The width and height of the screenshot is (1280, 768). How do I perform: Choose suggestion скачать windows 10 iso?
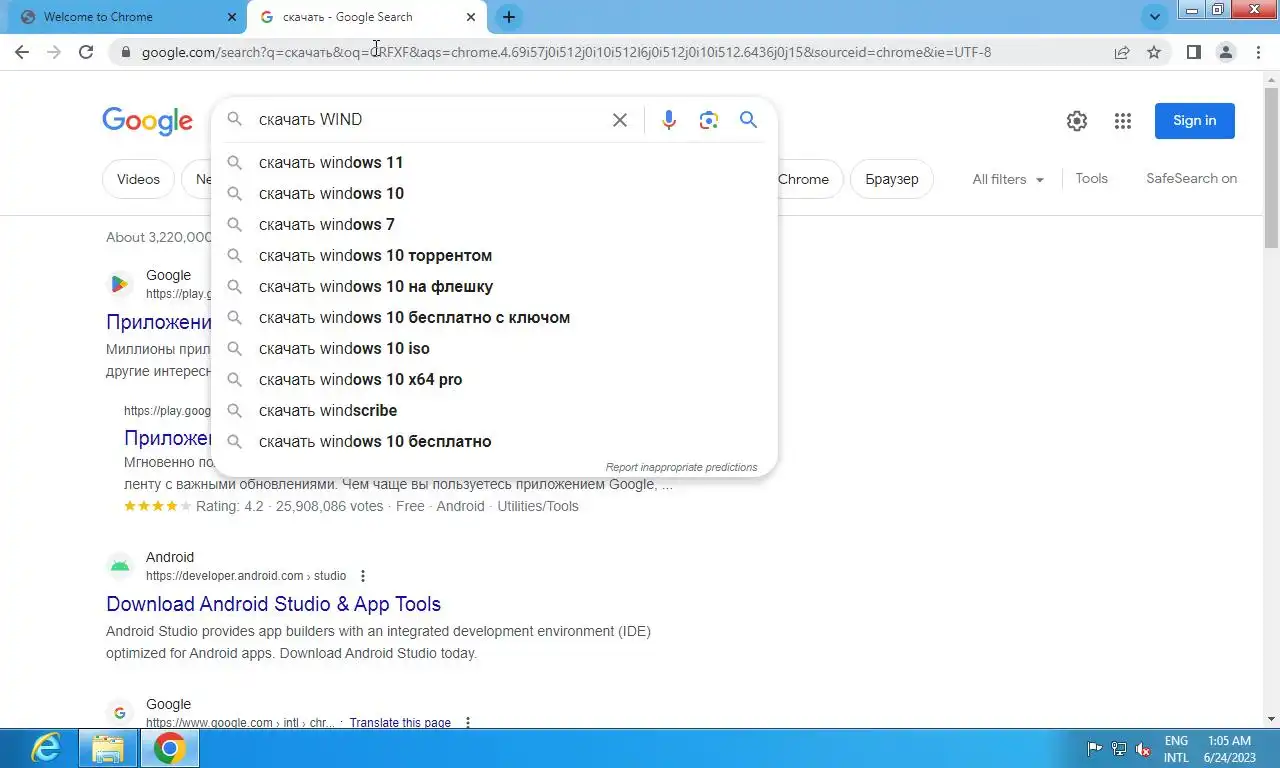point(494,348)
